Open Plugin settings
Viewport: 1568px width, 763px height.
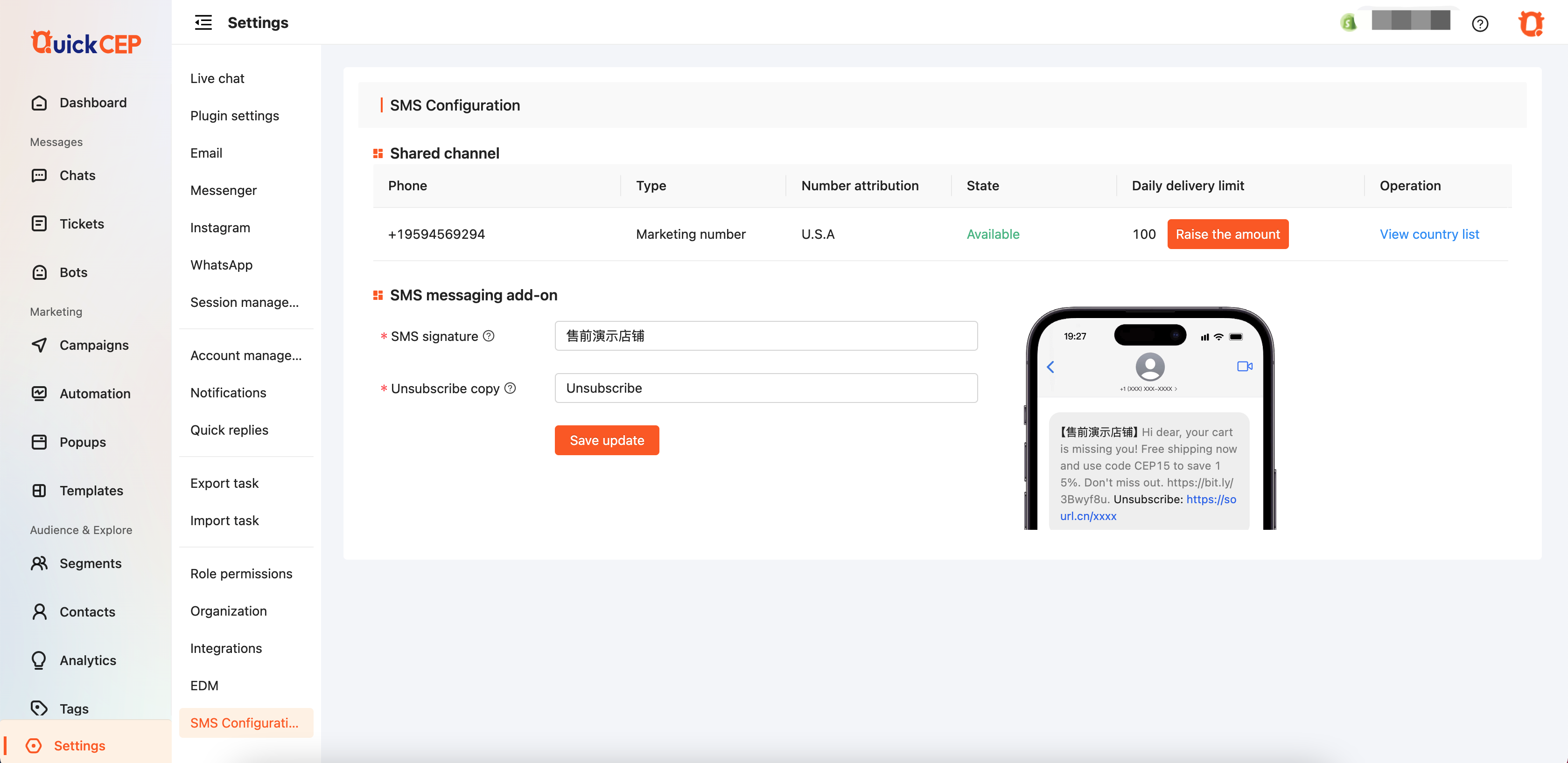(234, 116)
